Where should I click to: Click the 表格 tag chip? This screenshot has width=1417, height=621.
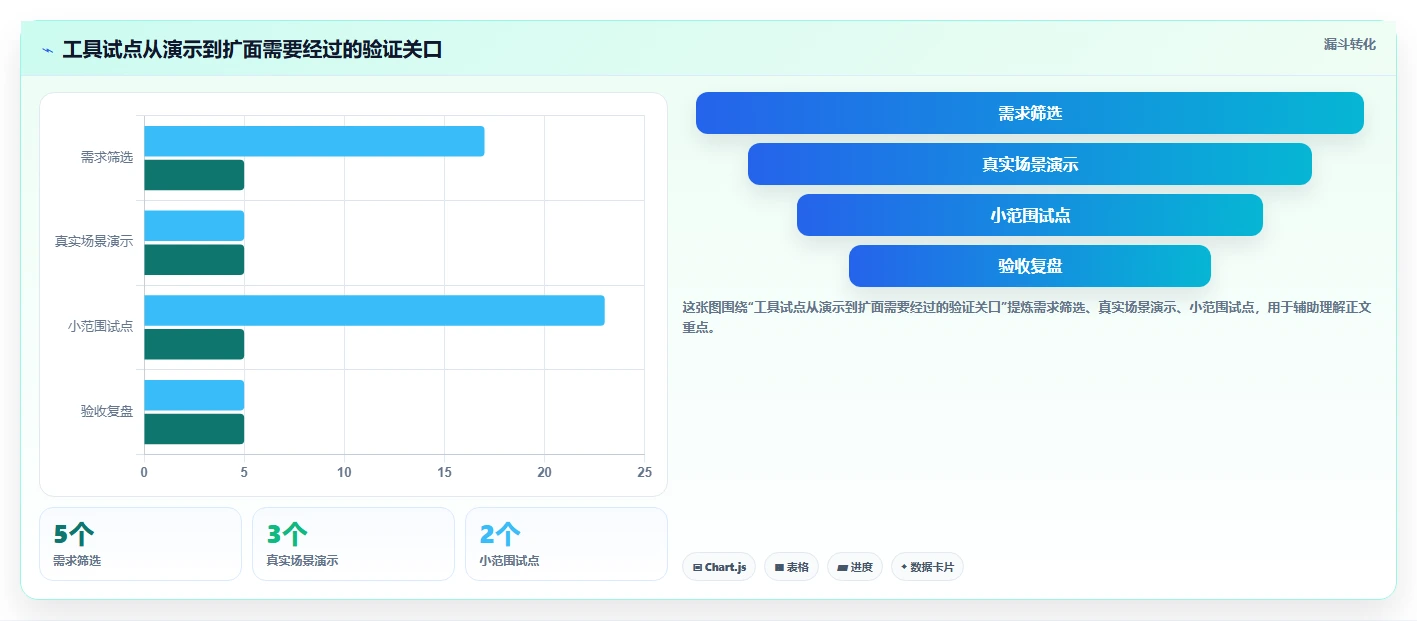click(x=791, y=567)
